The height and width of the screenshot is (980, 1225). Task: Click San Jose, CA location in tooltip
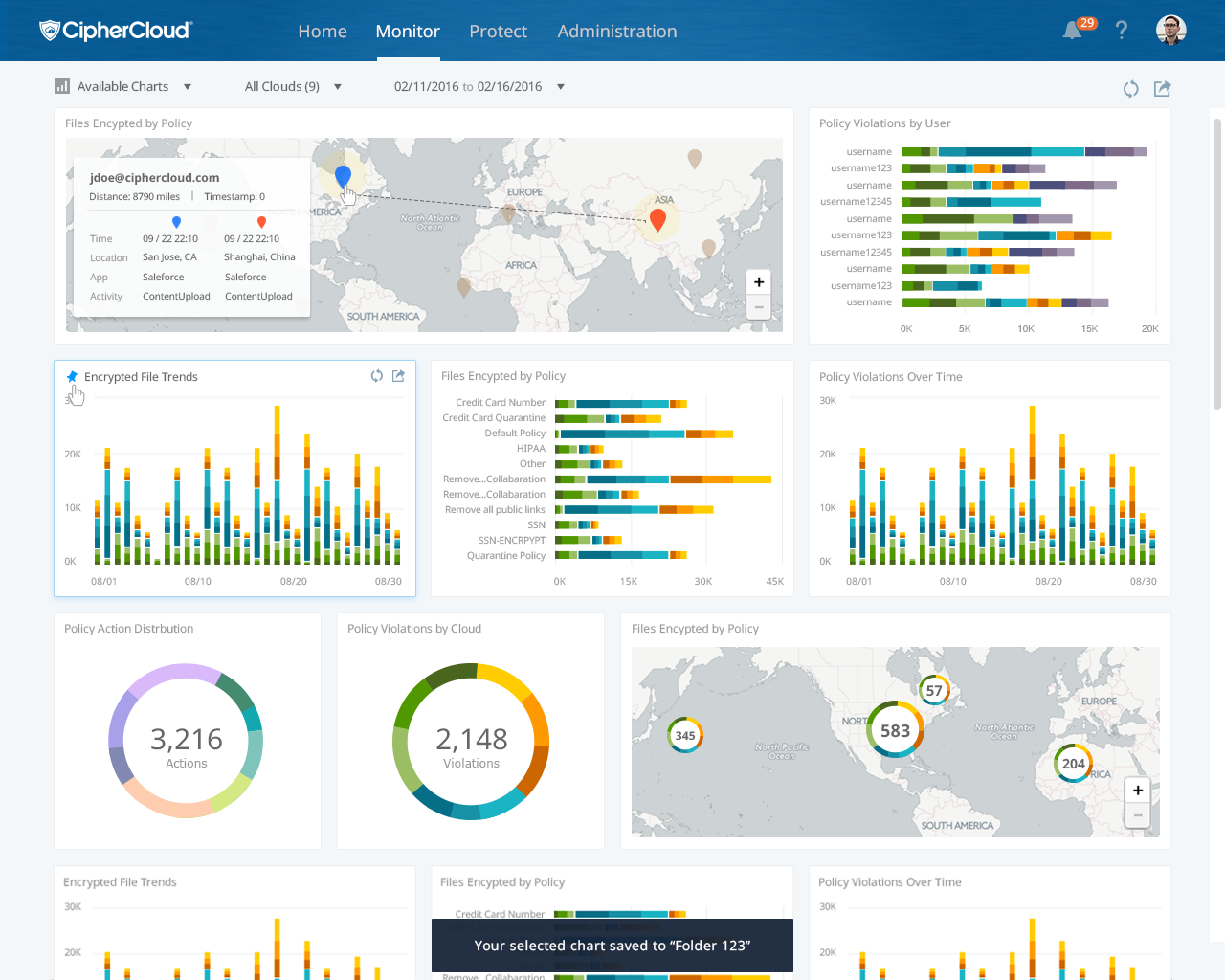coord(169,257)
